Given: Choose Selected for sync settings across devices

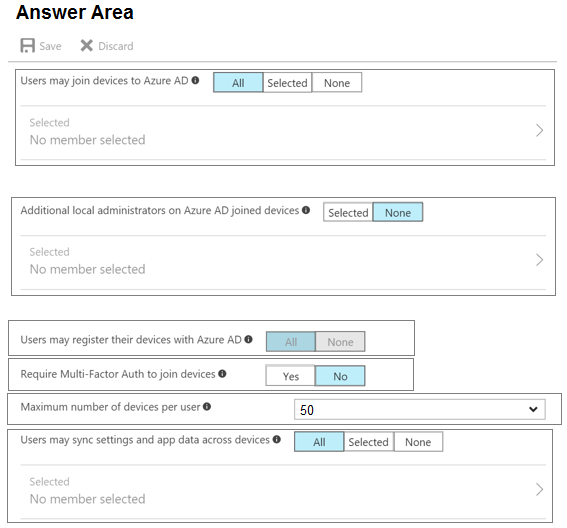Looking at the screenshot, I should tap(368, 442).
